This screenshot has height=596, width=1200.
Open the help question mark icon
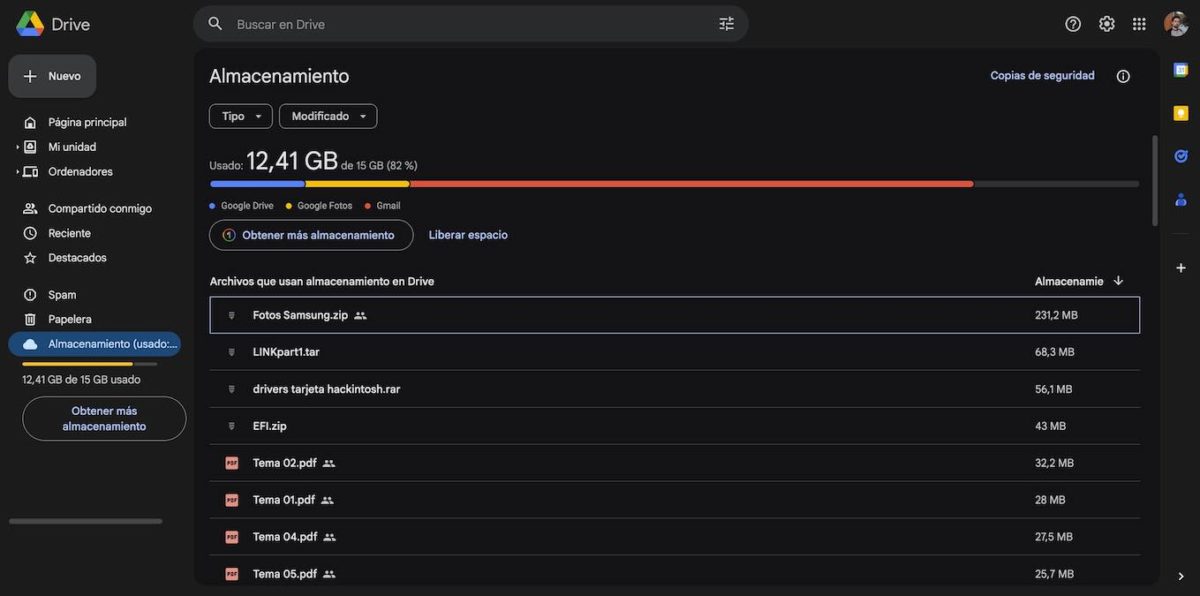tap(1073, 24)
